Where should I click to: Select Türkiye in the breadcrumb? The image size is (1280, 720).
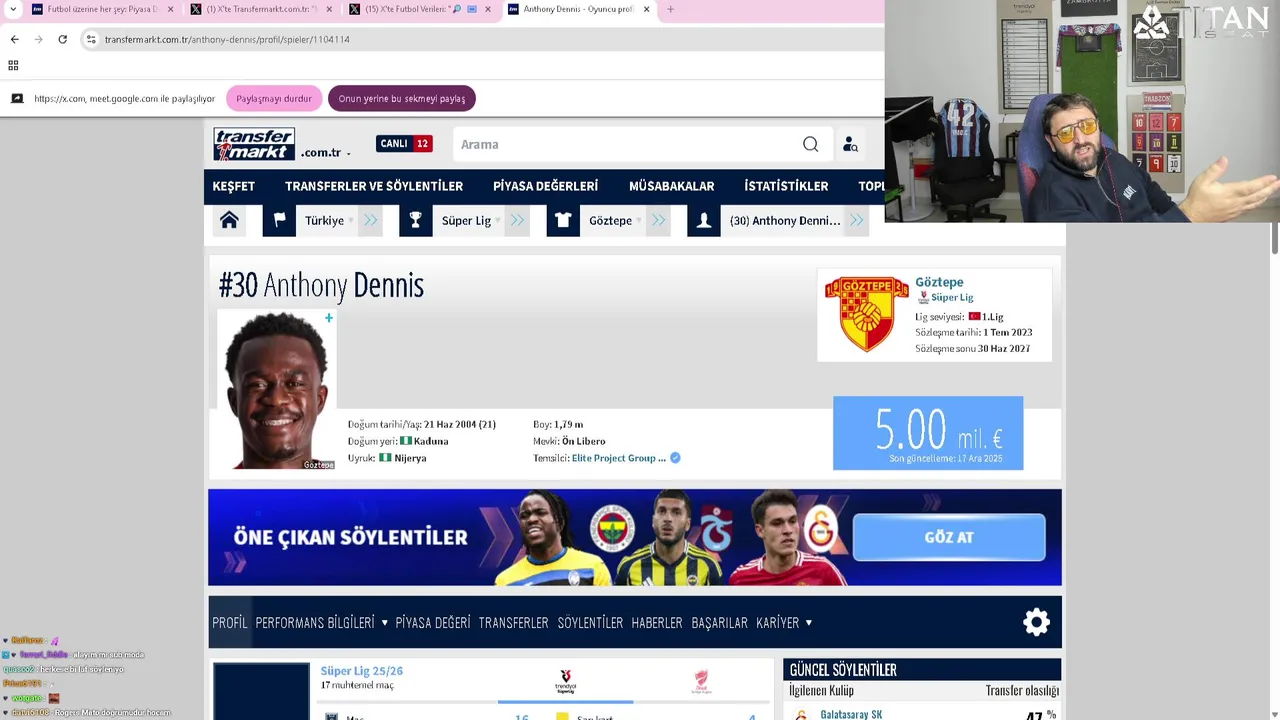(x=325, y=221)
